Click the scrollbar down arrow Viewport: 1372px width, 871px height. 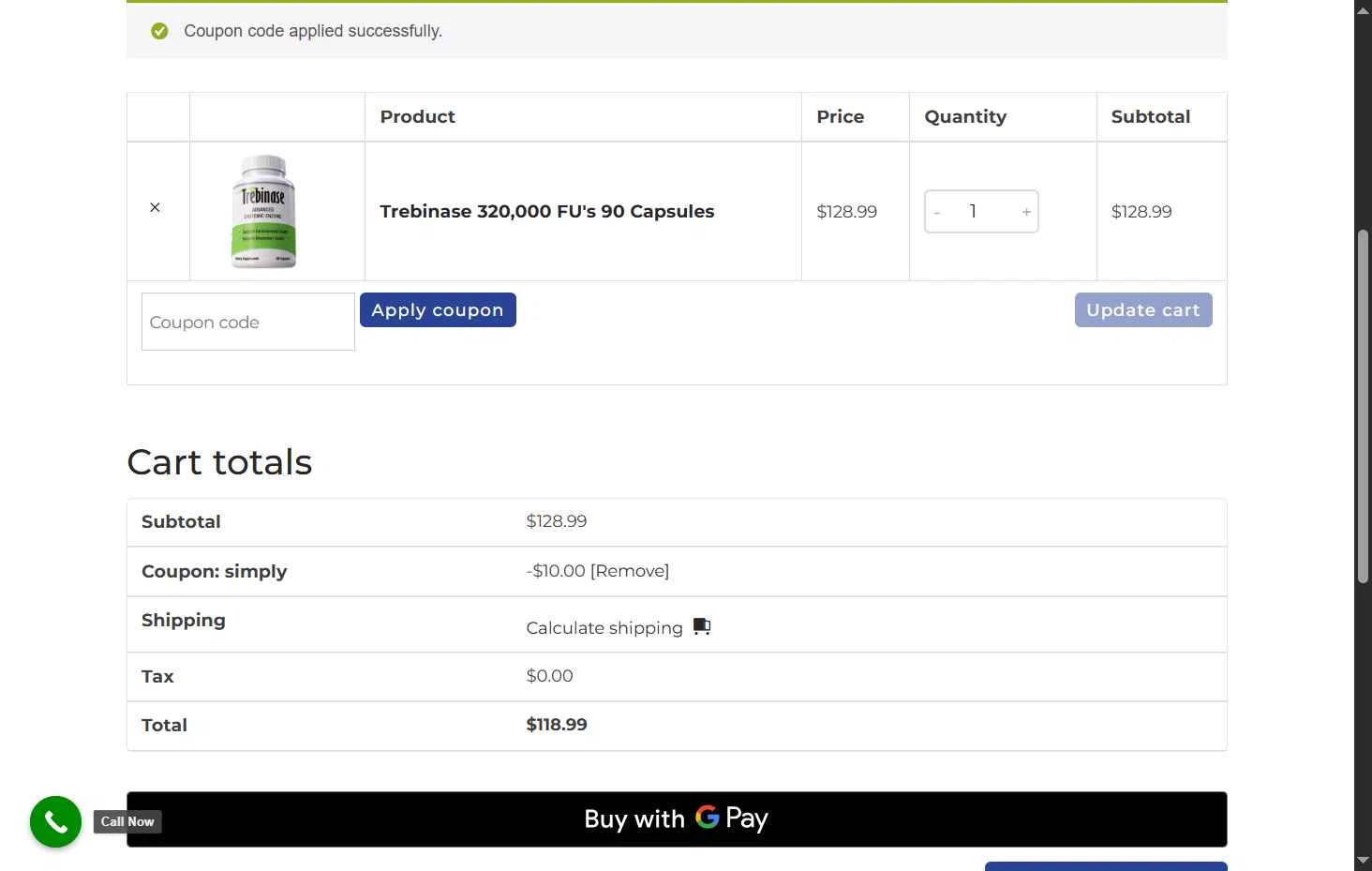(1363, 860)
